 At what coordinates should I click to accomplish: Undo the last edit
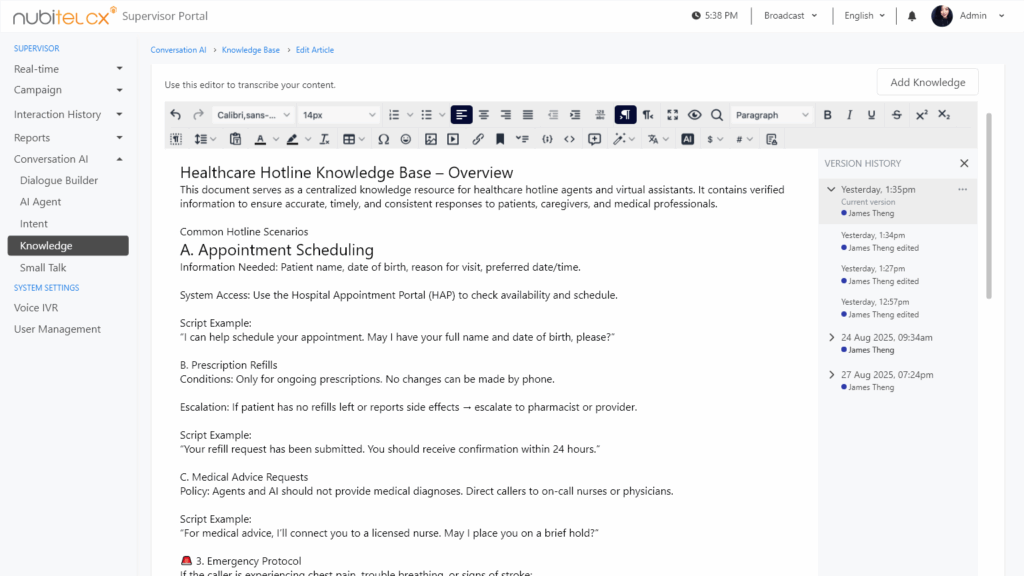pyautogui.click(x=175, y=115)
